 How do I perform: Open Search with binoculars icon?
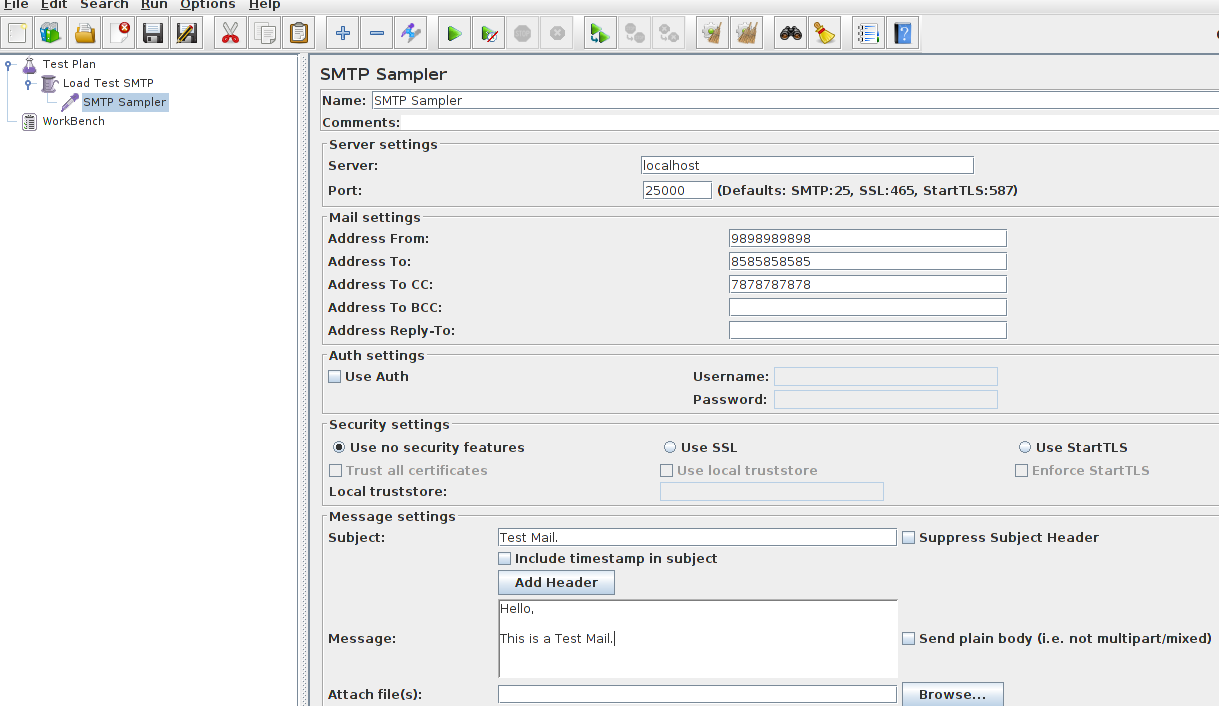[791, 33]
